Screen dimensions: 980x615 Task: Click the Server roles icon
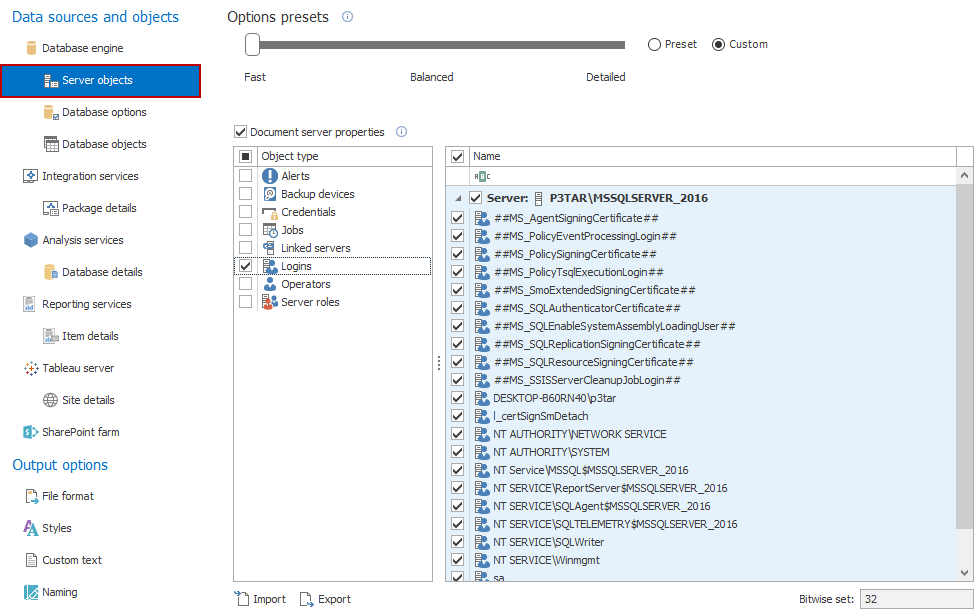269,302
